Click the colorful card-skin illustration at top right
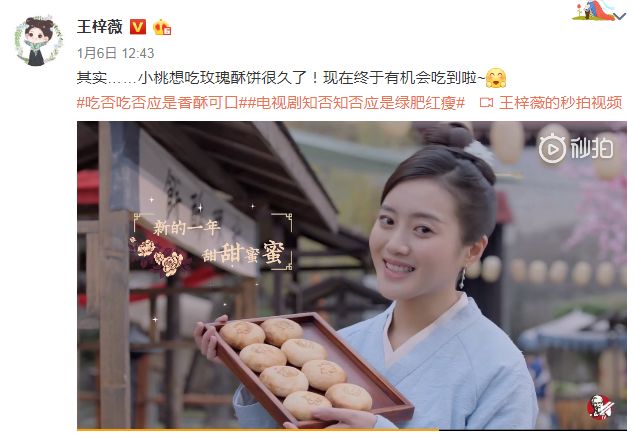The width and height of the screenshot is (634, 440). 594,10
